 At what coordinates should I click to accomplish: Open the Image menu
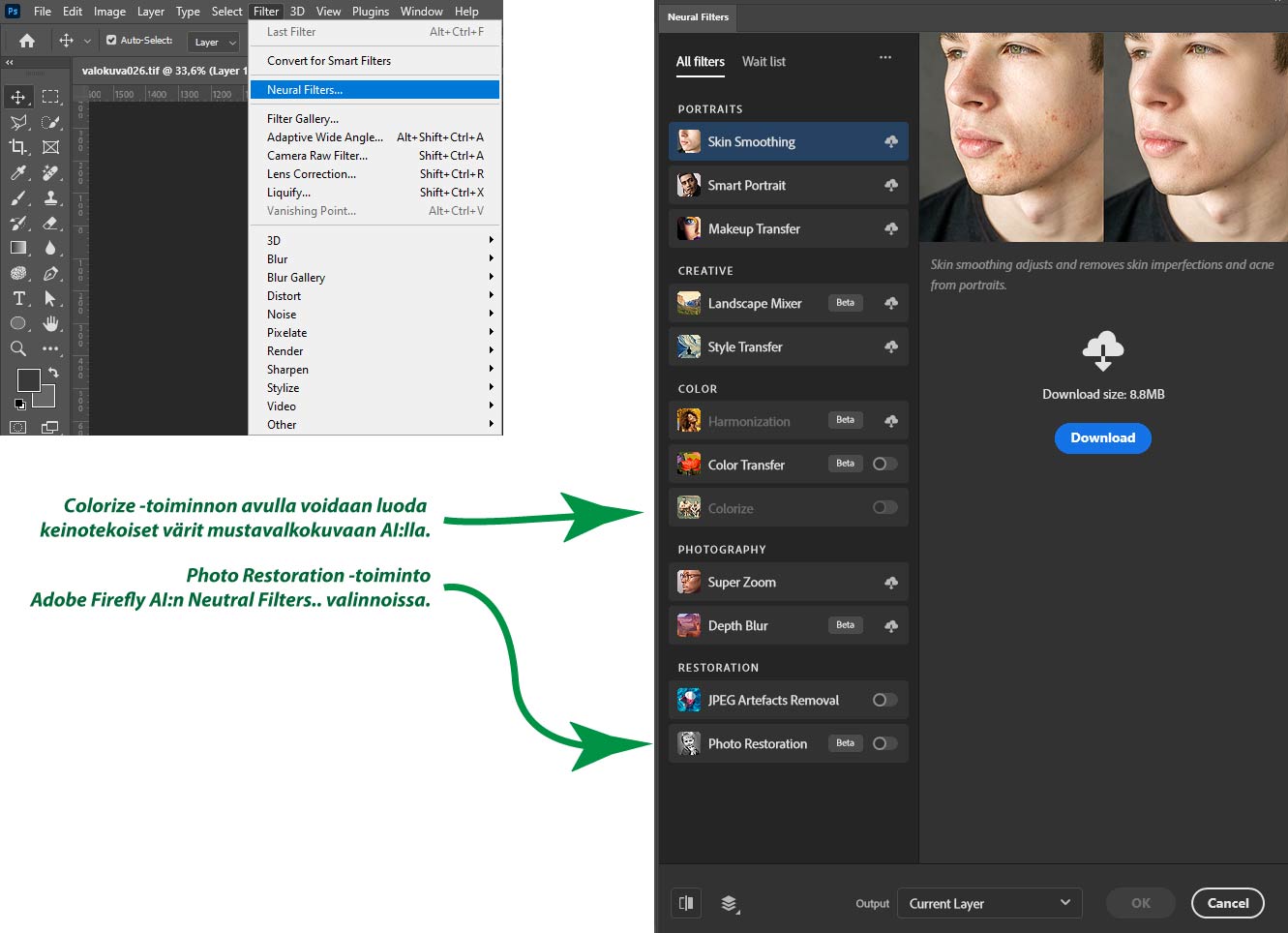click(x=109, y=12)
